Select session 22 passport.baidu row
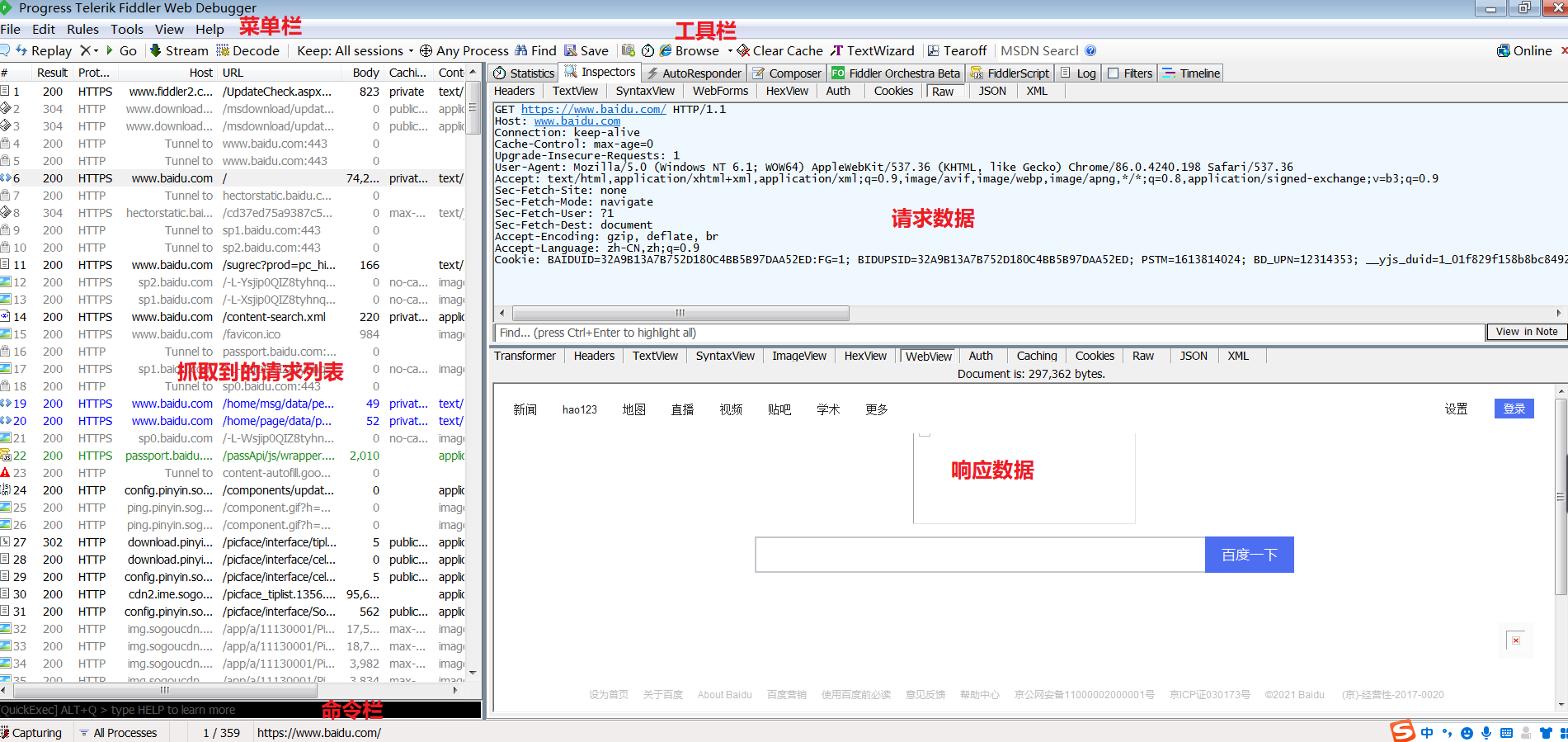Screen dimensions: 1568x742 pyautogui.click(x=233, y=456)
